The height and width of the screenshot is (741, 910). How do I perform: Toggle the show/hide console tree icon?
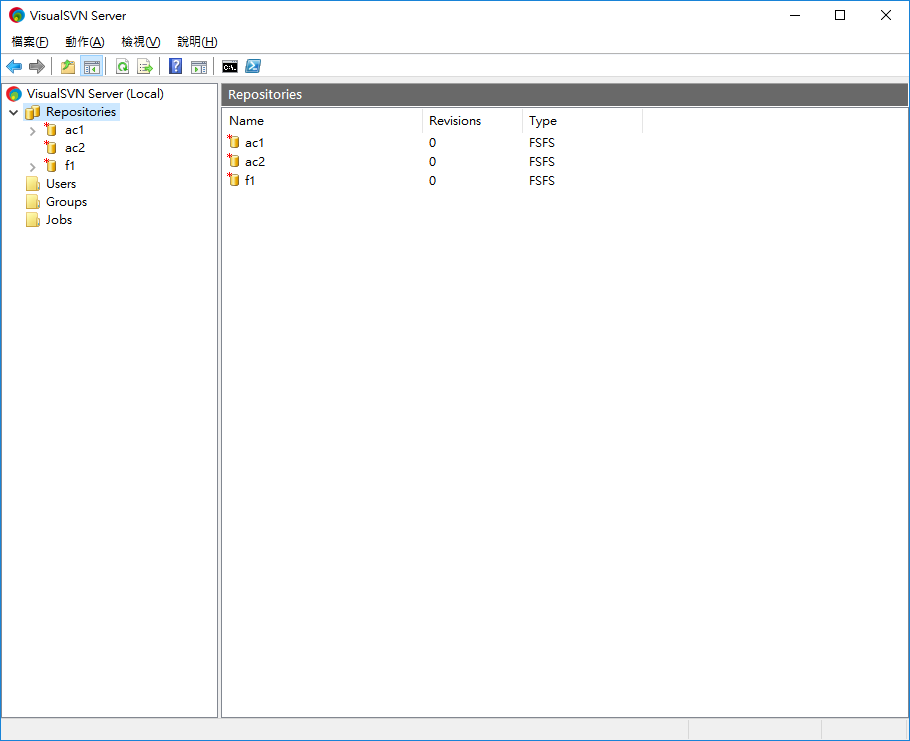coord(92,67)
